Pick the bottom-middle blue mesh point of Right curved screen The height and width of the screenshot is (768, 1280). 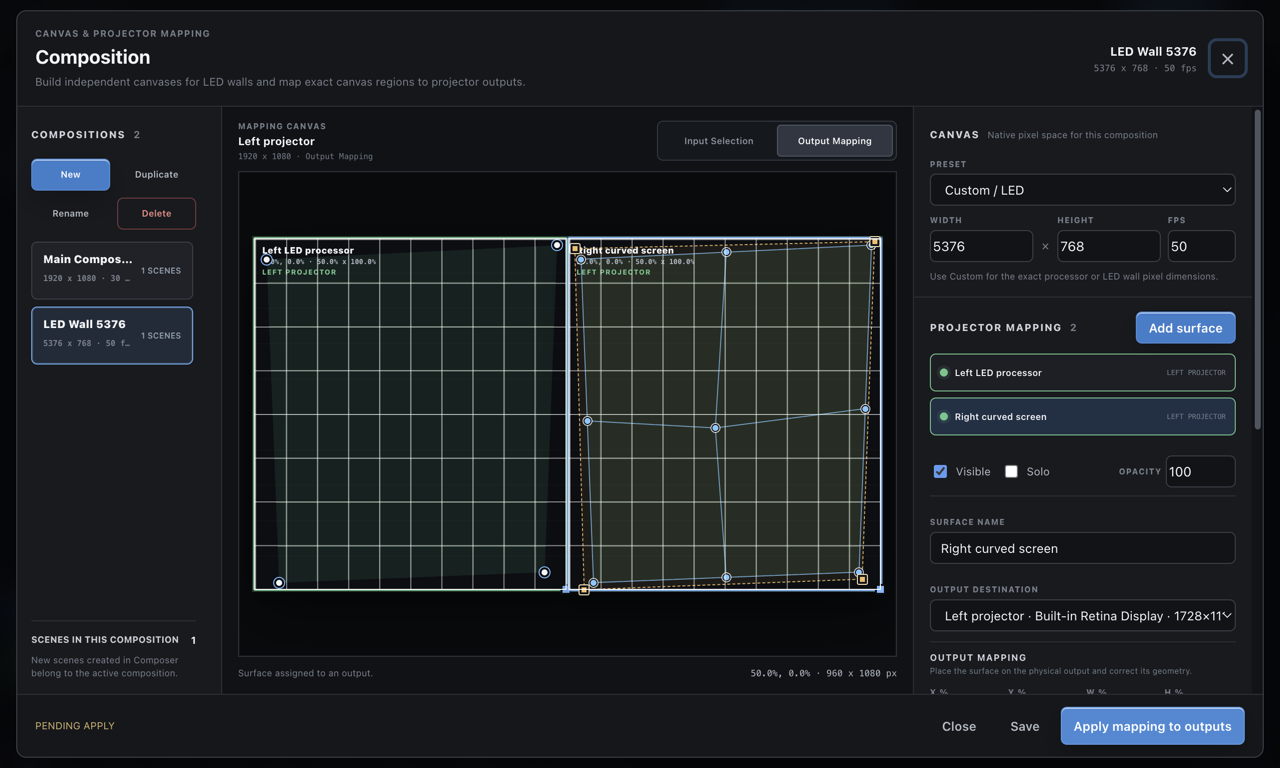(727, 577)
